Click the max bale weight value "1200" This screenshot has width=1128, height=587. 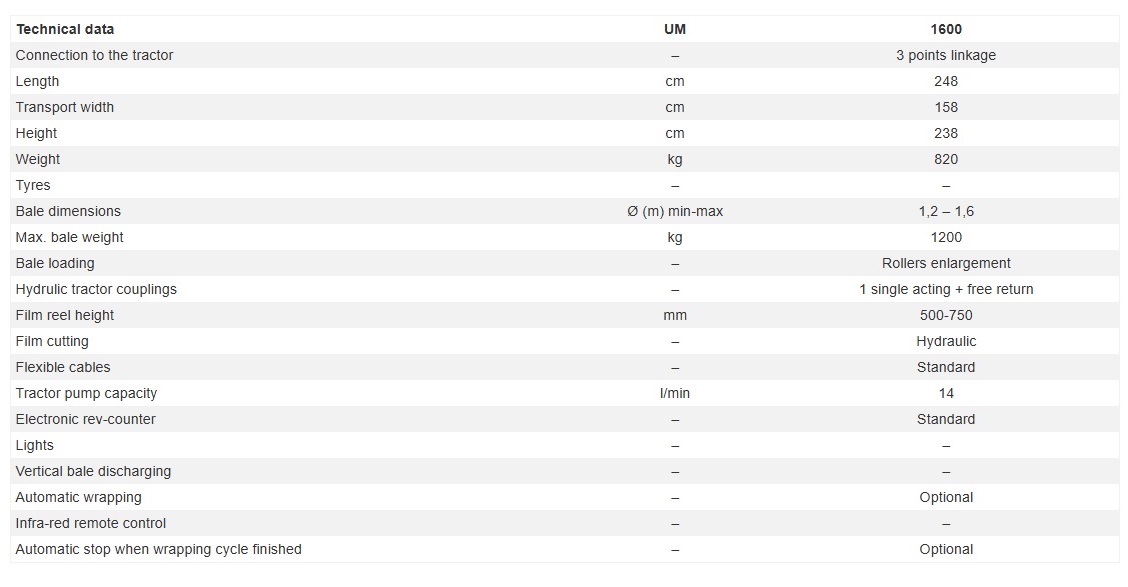point(946,237)
